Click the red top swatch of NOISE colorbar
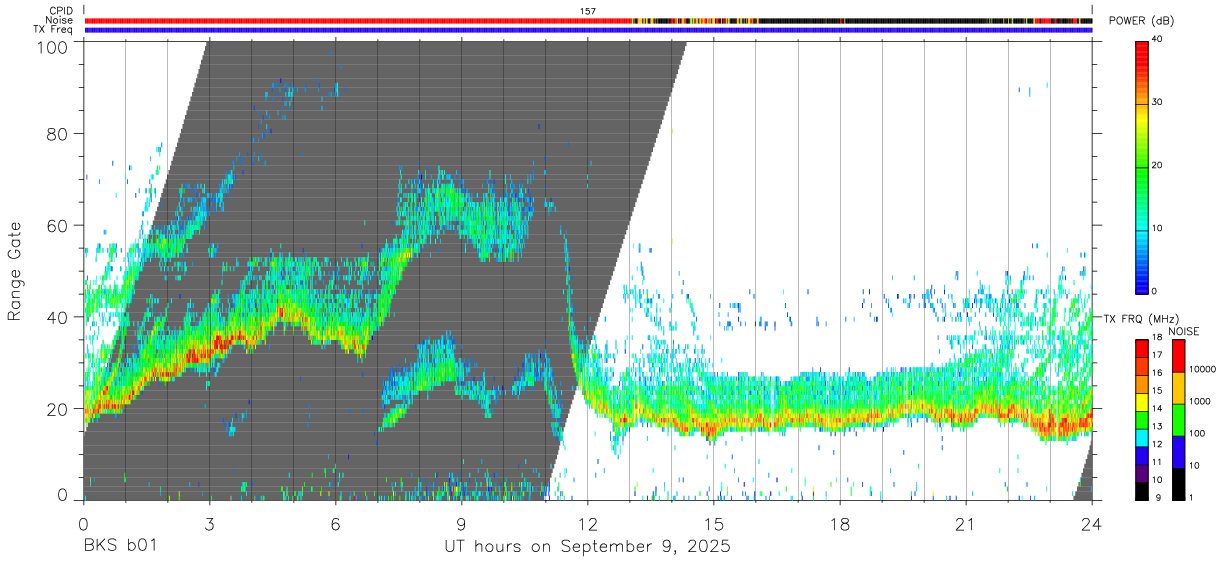This screenshot has height=567, width=1228. [x=1179, y=356]
